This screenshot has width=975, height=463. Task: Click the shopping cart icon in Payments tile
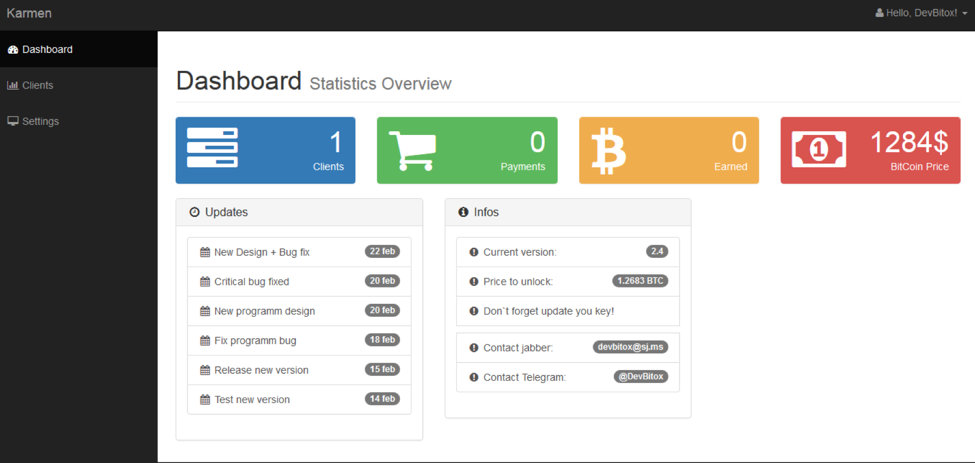click(411, 150)
